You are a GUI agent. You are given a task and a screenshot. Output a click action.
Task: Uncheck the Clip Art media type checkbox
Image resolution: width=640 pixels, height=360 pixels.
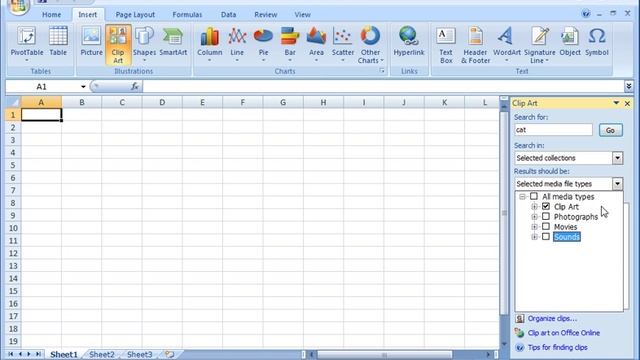(546, 207)
